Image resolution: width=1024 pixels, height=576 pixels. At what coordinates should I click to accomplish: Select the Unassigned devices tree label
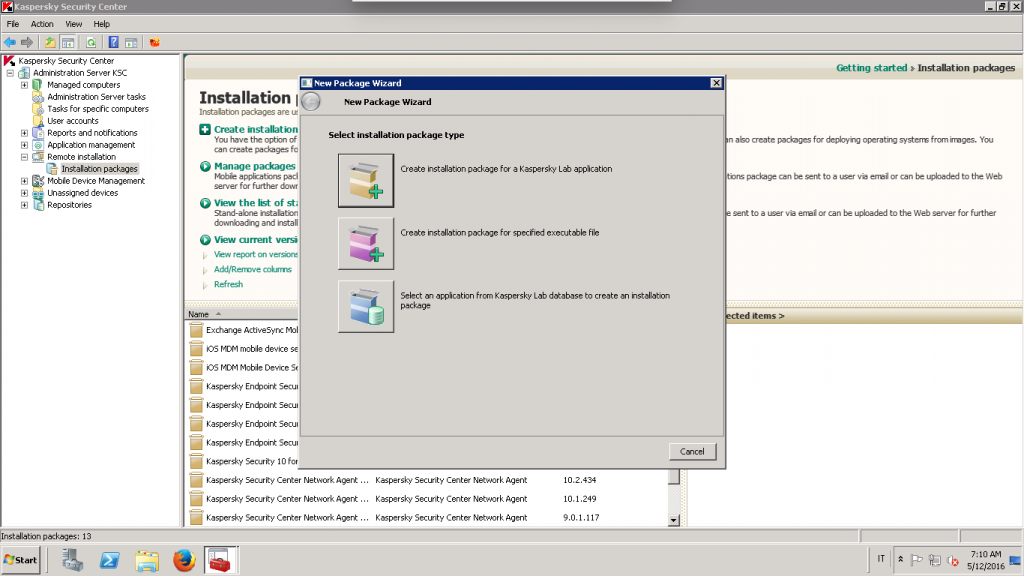[82, 193]
